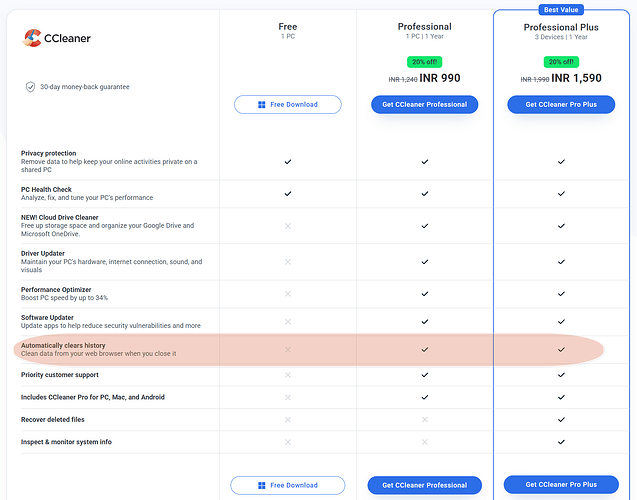Click the Pro Plus checkmark for Performance Optimizer
The width and height of the screenshot is (637, 500).
coord(561,295)
